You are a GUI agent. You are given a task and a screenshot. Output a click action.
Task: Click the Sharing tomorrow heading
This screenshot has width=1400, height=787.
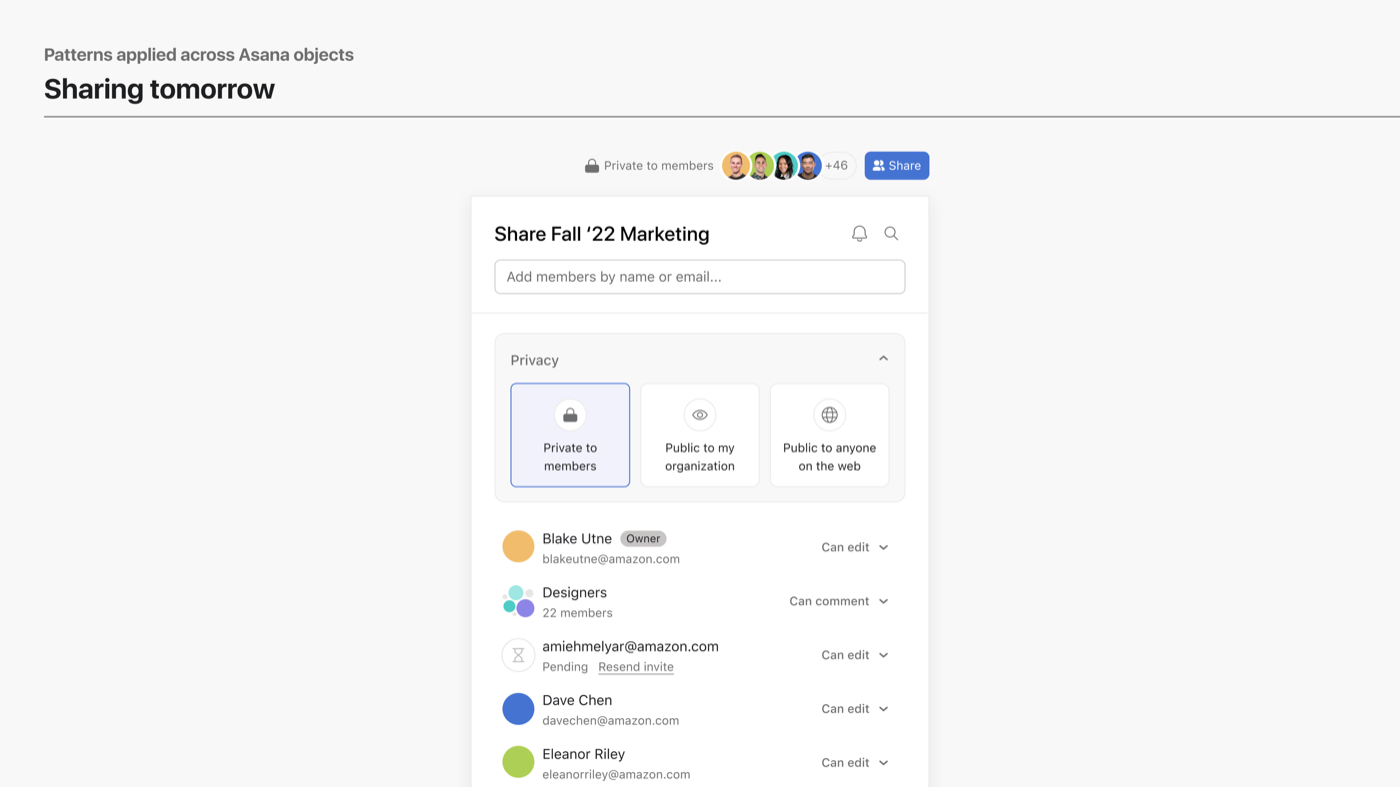pyautogui.click(x=159, y=89)
